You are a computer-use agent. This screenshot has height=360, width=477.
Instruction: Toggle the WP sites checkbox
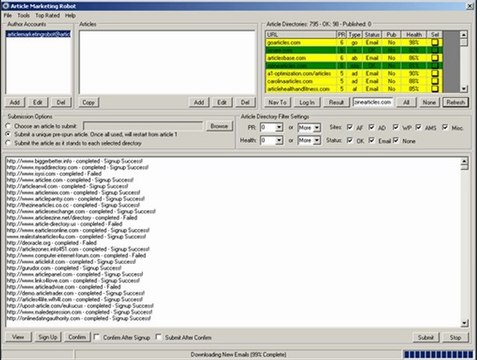pyautogui.click(x=396, y=127)
